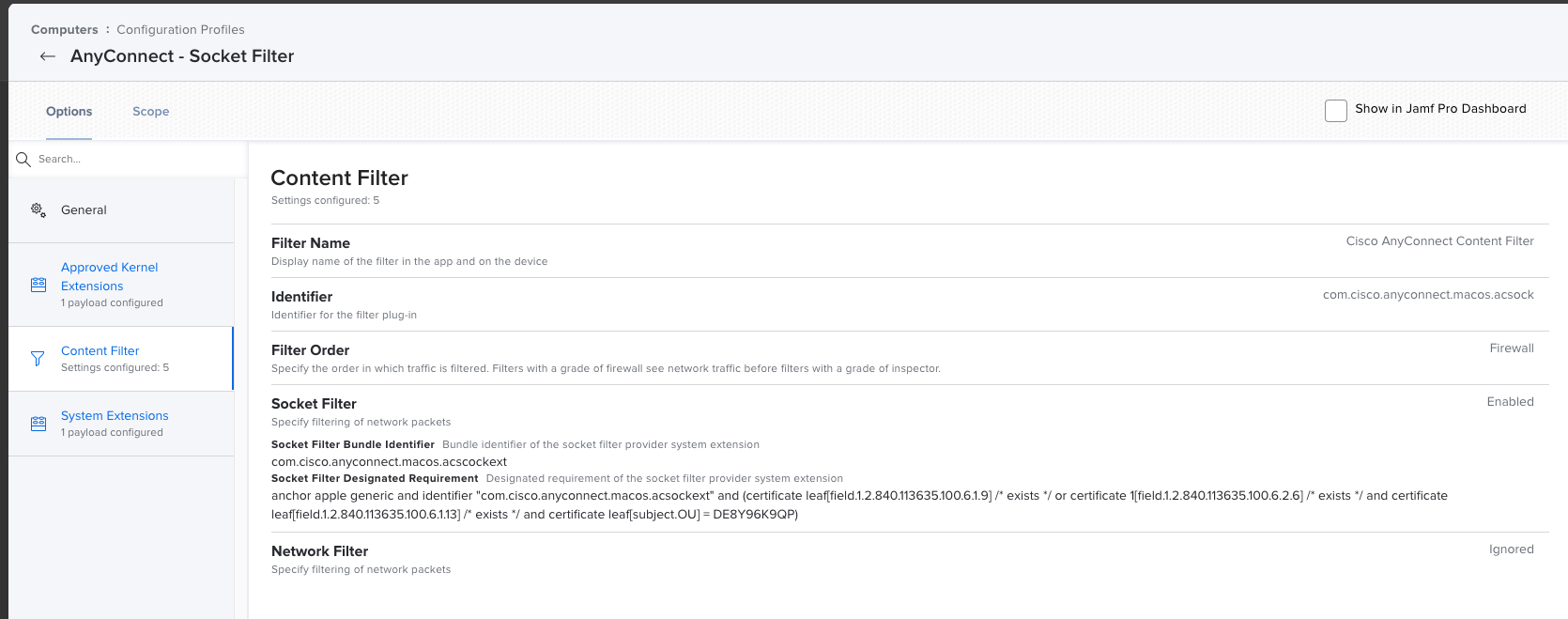Click the AnyConnect - Socket Filter title
This screenshot has height=619, width=1568.
click(182, 56)
